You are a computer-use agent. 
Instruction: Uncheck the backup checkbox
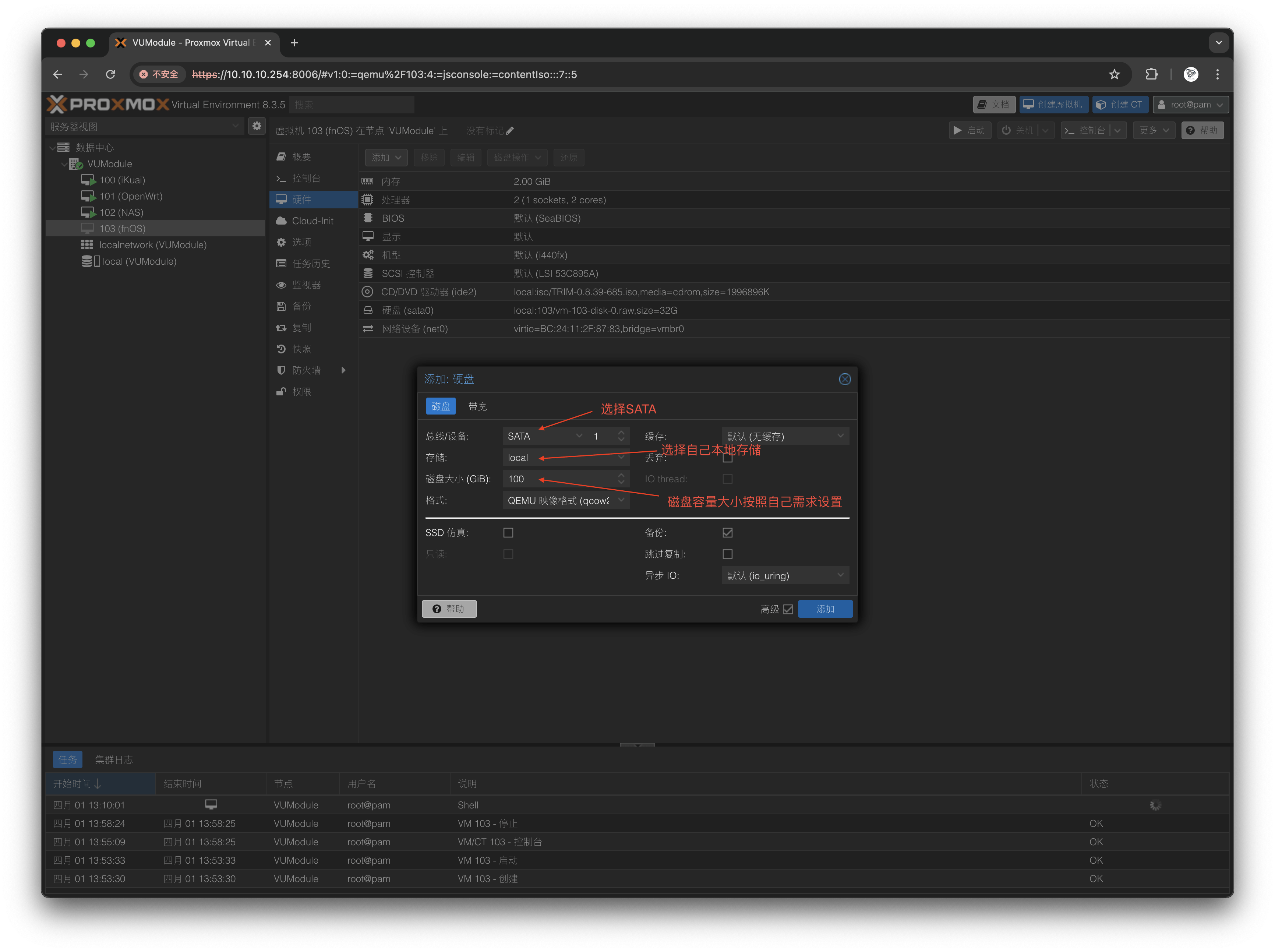tap(727, 532)
